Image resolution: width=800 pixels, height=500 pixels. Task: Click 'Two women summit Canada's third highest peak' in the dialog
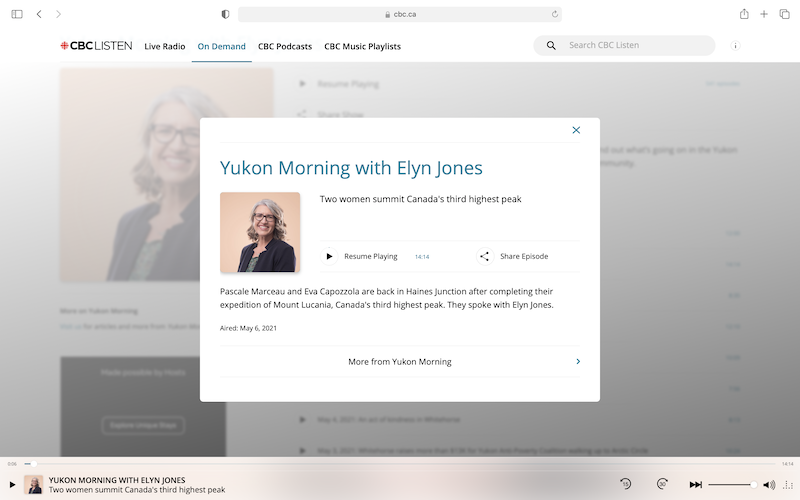point(420,199)
